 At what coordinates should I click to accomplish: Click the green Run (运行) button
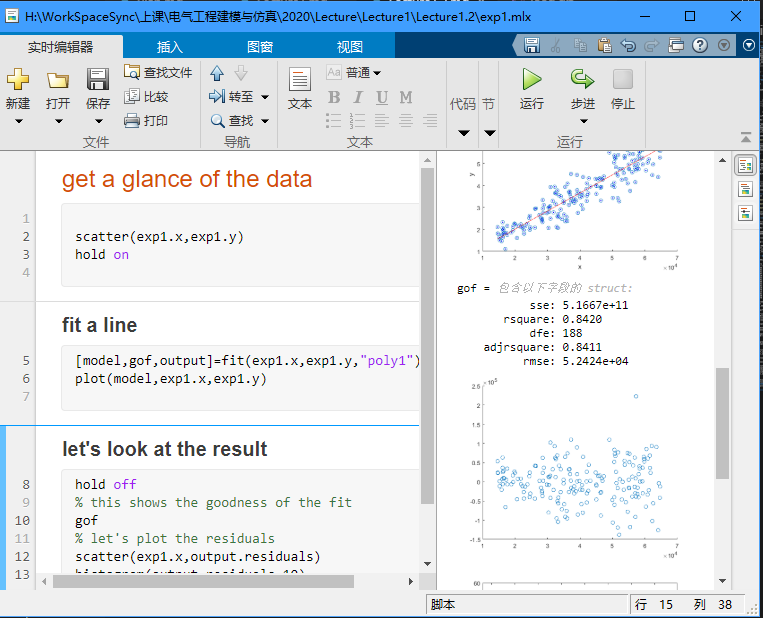tap(532, 80)
